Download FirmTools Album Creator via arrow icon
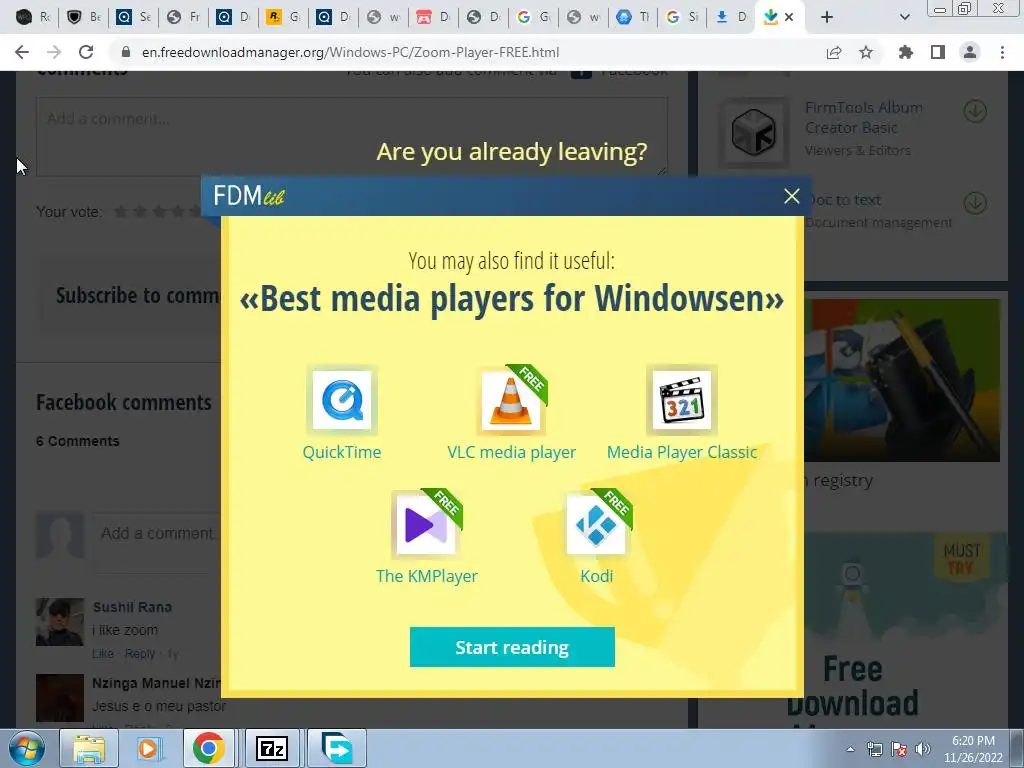Screen dimensions: 1024x768 pyautogui.click(x=975, y=111)
